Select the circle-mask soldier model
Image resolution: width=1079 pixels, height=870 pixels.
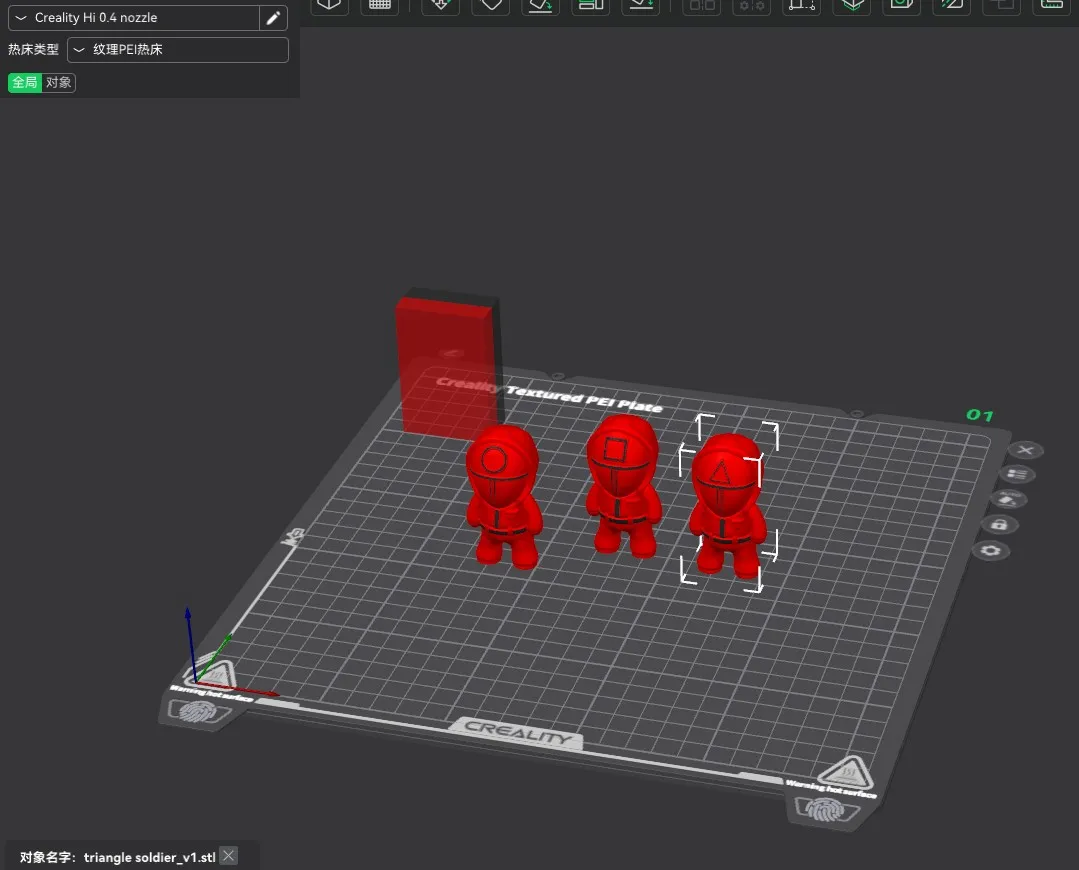[503, 496]
